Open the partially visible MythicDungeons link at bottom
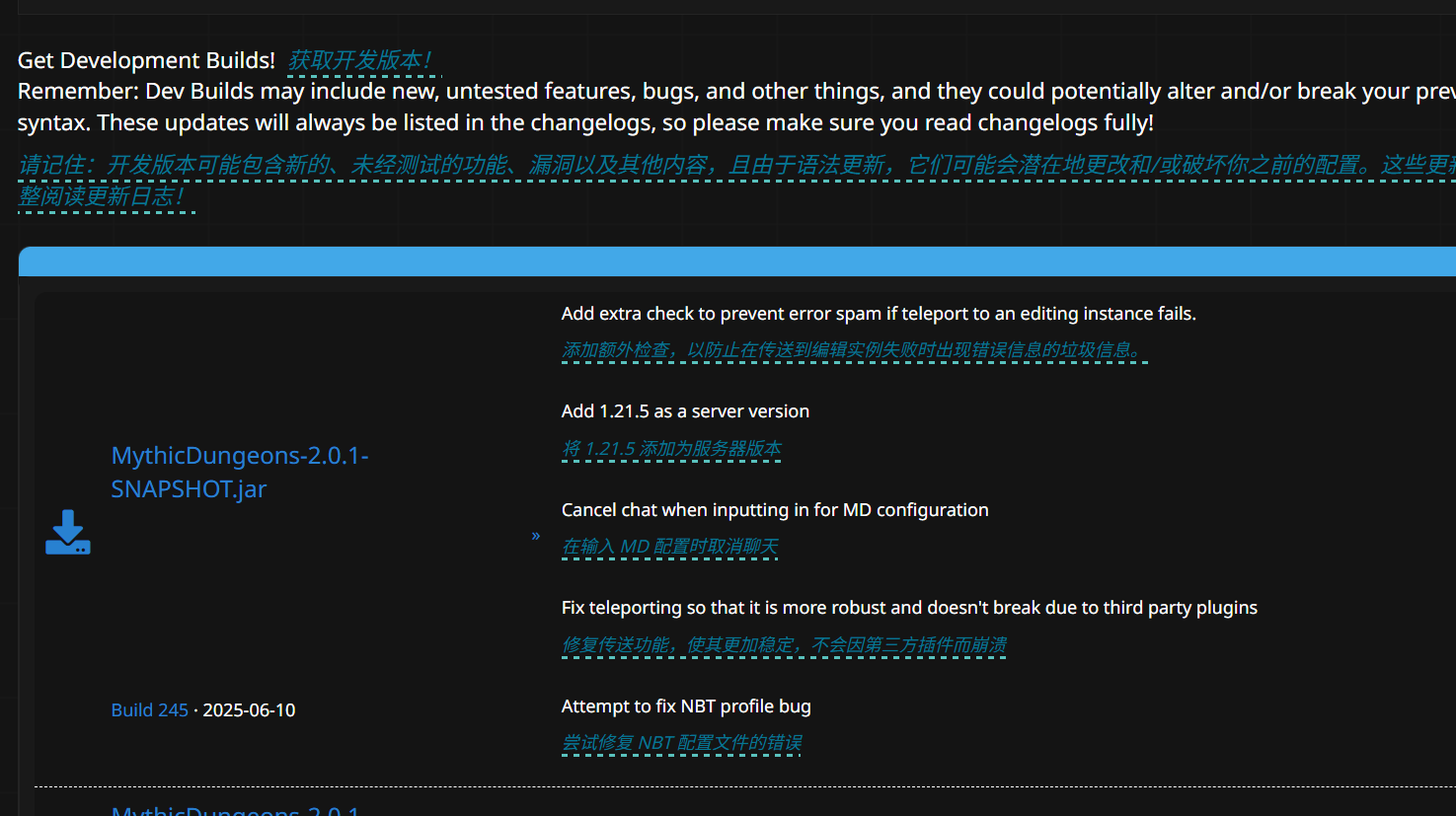 click(x=235, y=809)
